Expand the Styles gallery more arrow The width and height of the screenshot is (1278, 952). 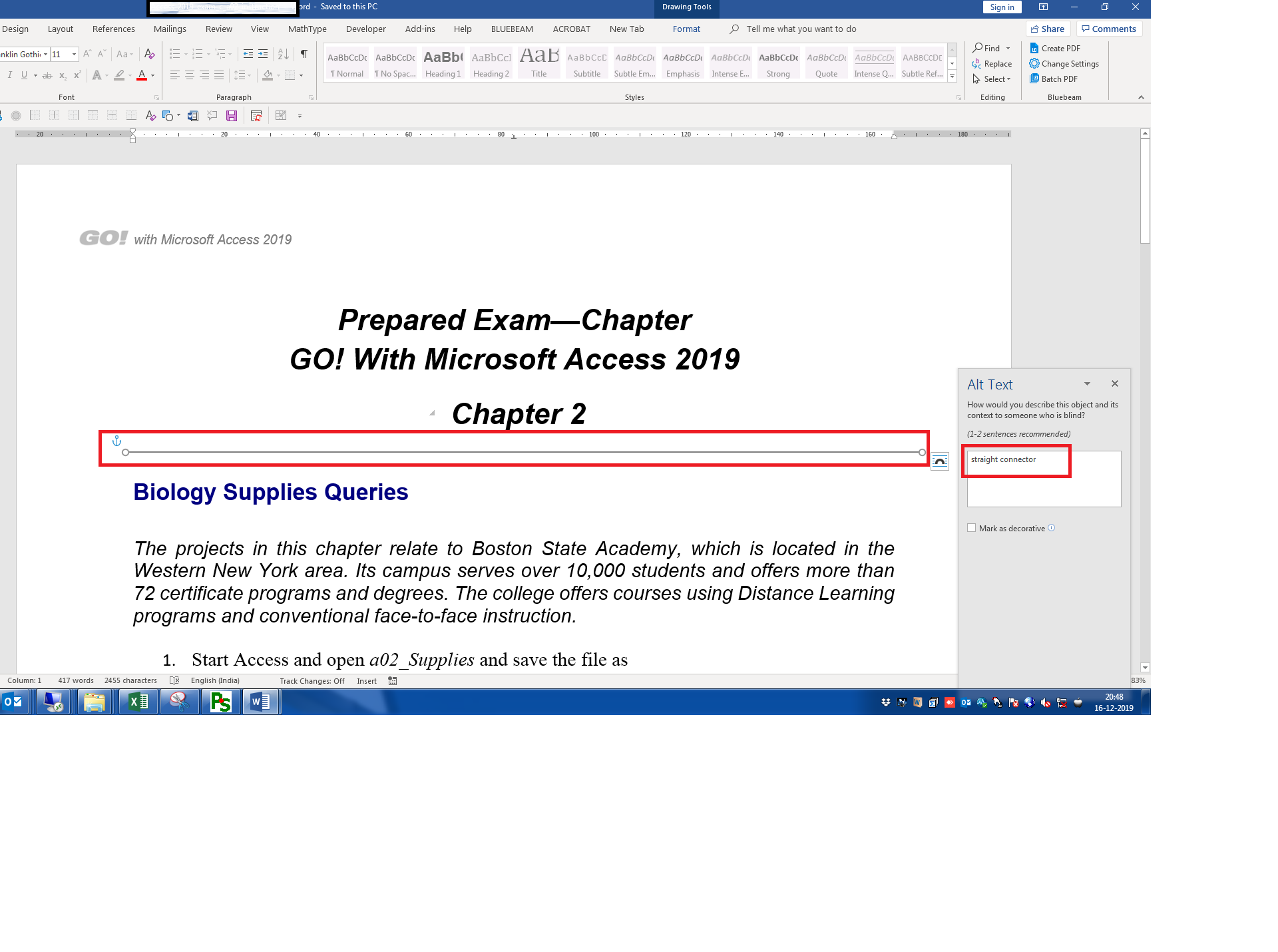pyautogui.click(x=953, y=77)
